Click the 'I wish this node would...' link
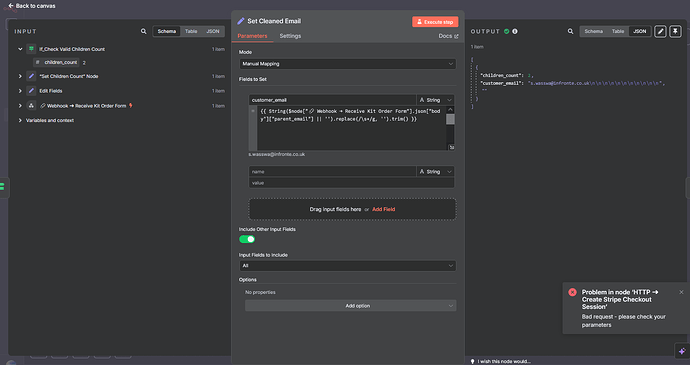This screenshot has height=365, width=690. tap(504, 361)
